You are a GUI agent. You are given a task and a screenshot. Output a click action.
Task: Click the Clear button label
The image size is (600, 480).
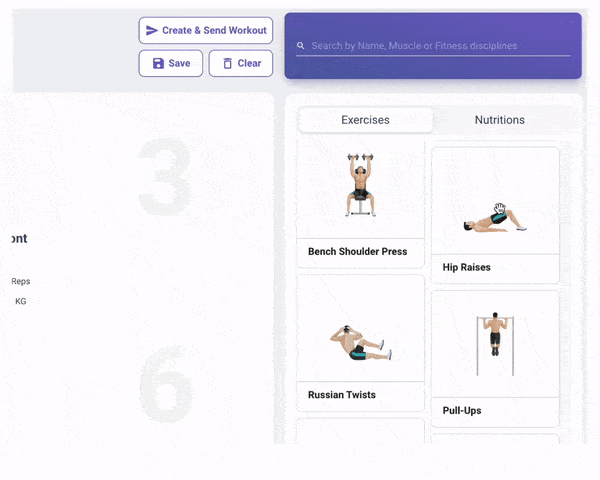click(249, 64)
